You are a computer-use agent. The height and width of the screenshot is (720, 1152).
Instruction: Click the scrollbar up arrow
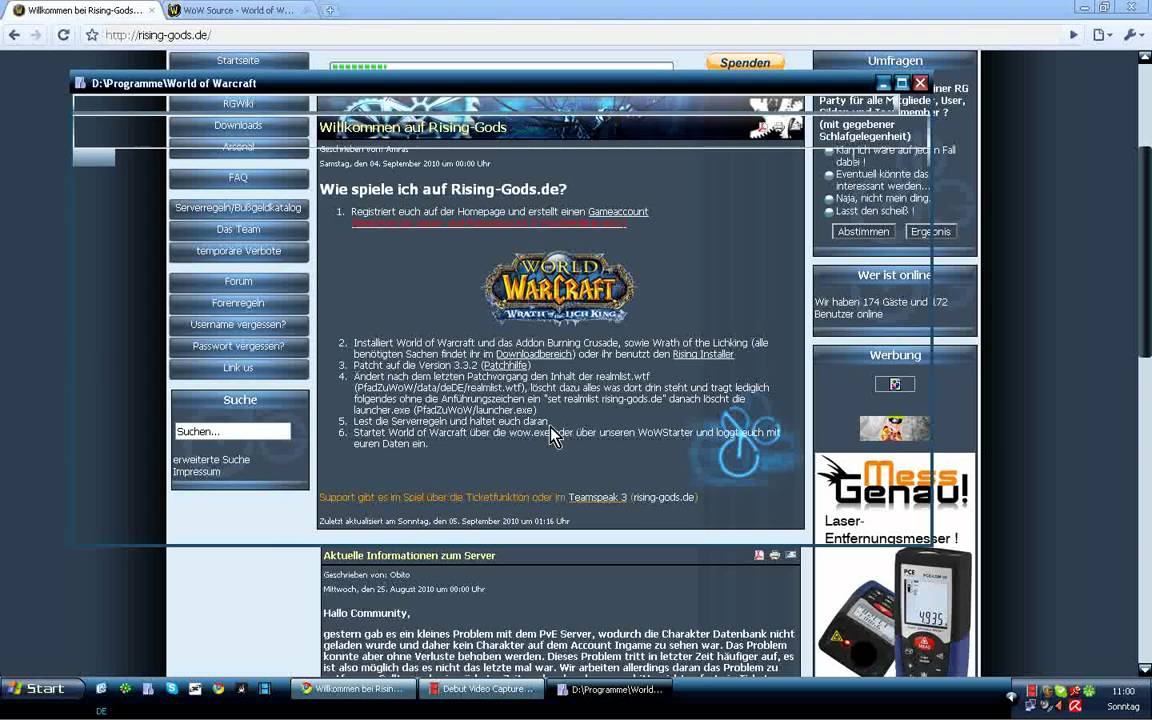[1144, 57]
